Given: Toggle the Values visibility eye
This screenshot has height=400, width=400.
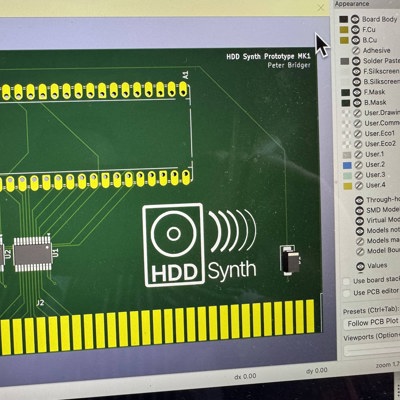Looking at the screenshot, I should pyautogui.click(x=360, y=266).
